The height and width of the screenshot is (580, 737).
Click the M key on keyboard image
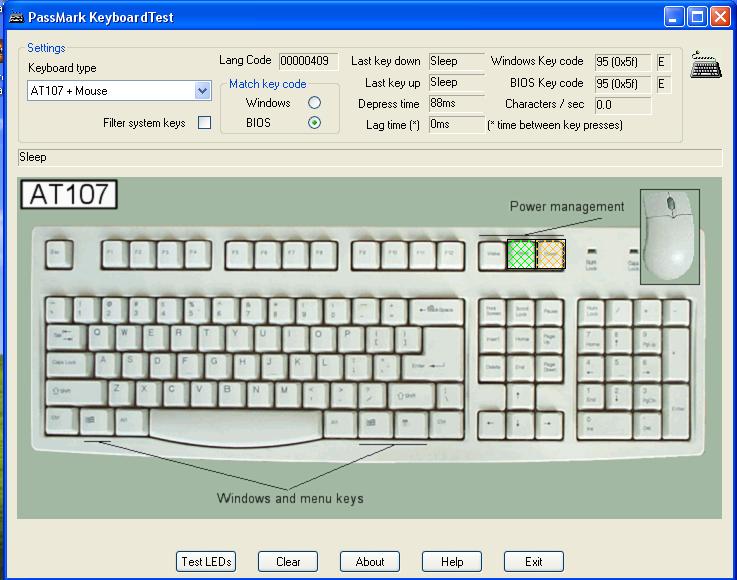288,393
